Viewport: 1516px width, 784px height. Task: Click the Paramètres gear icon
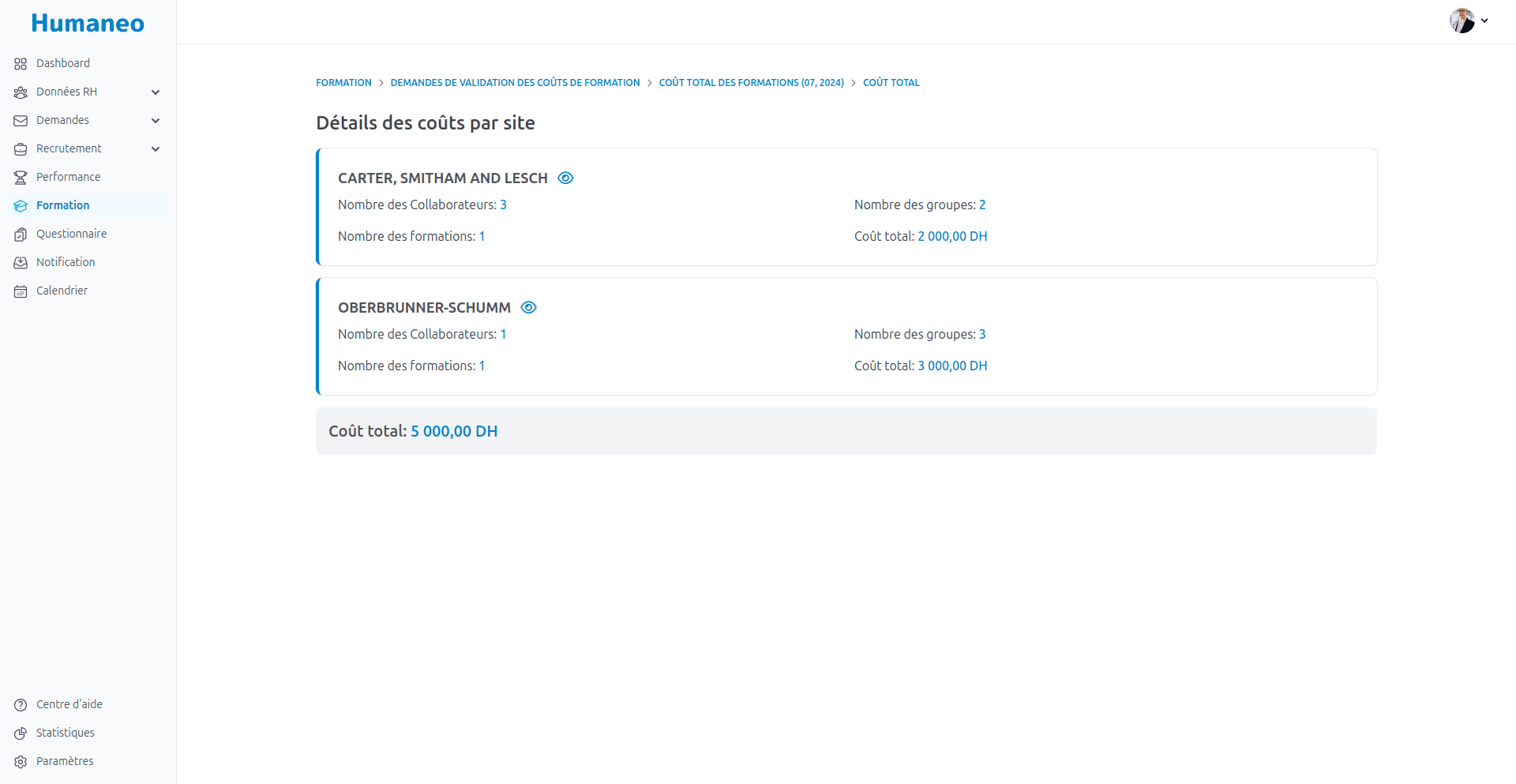(x=21, y=762)
